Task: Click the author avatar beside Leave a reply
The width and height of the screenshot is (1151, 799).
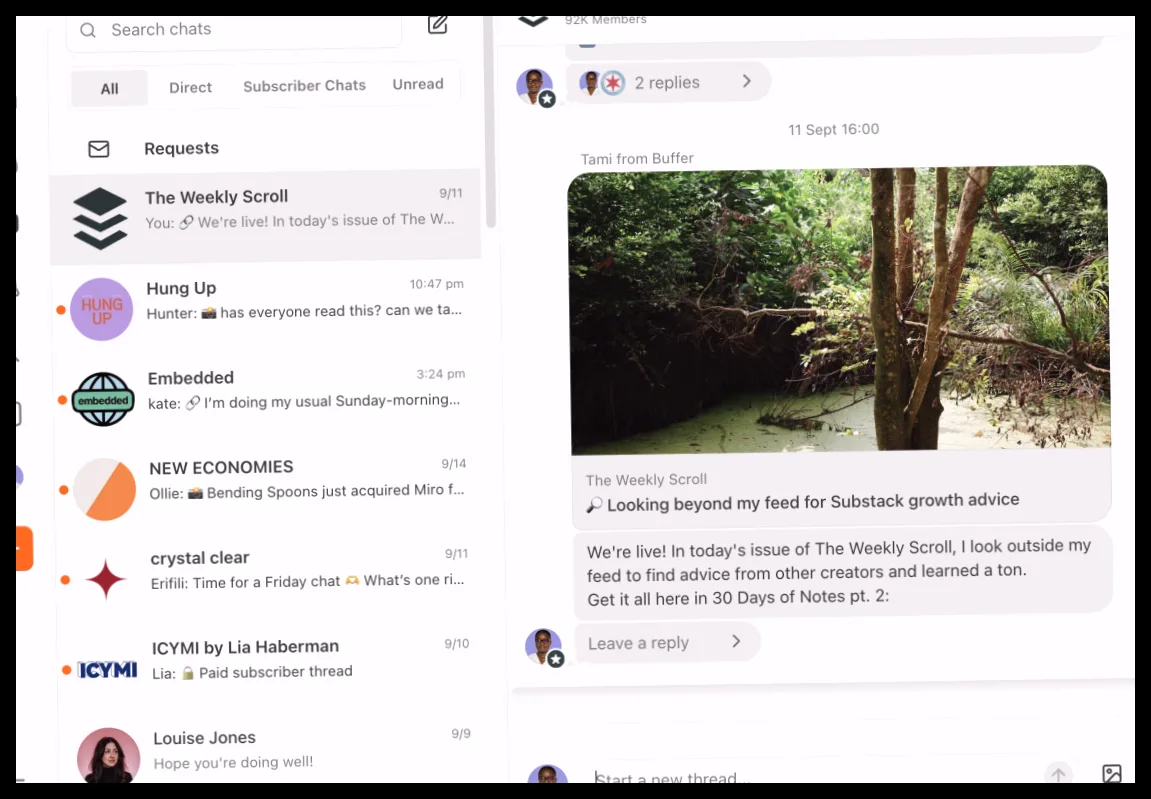Action: 544,646
